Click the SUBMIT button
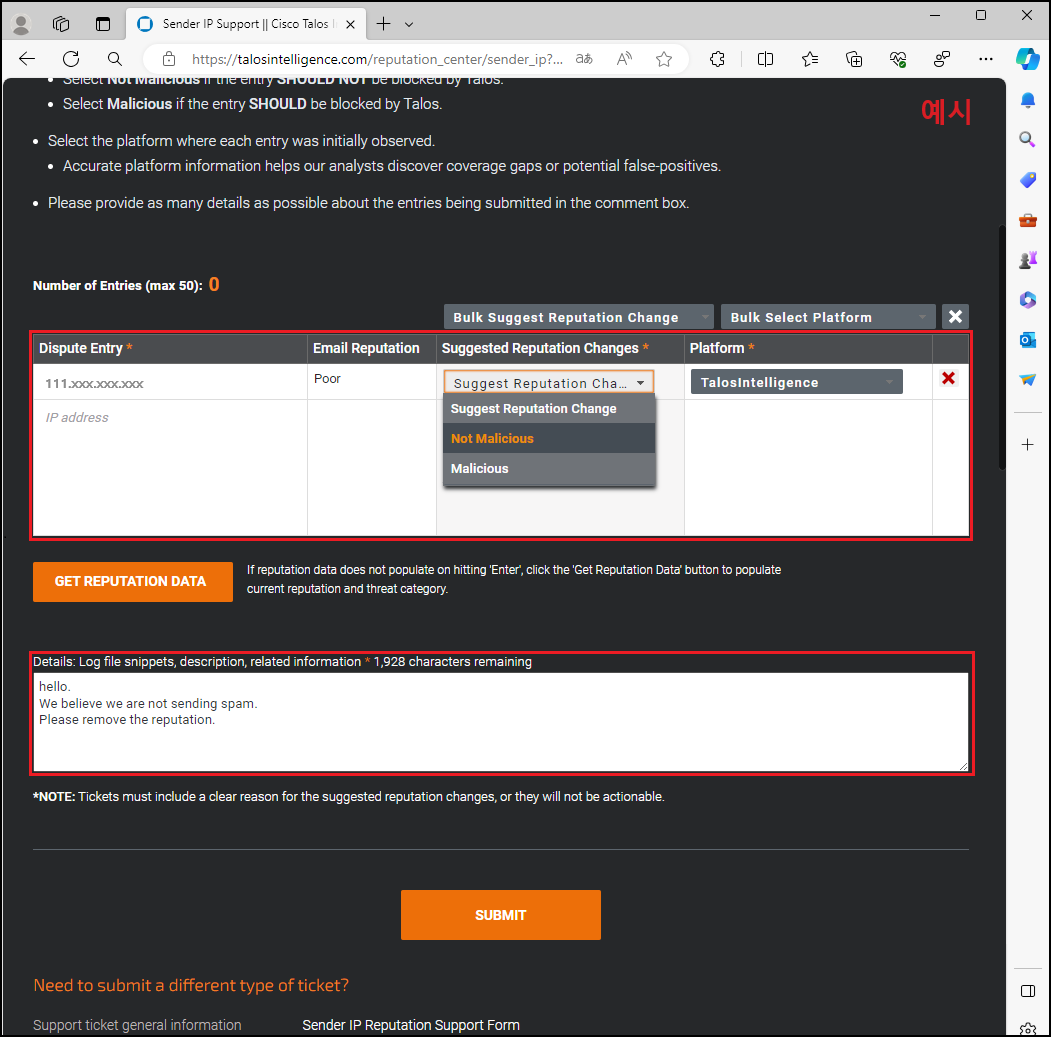The image size is (1051, 1037). [x=501, y=915]
